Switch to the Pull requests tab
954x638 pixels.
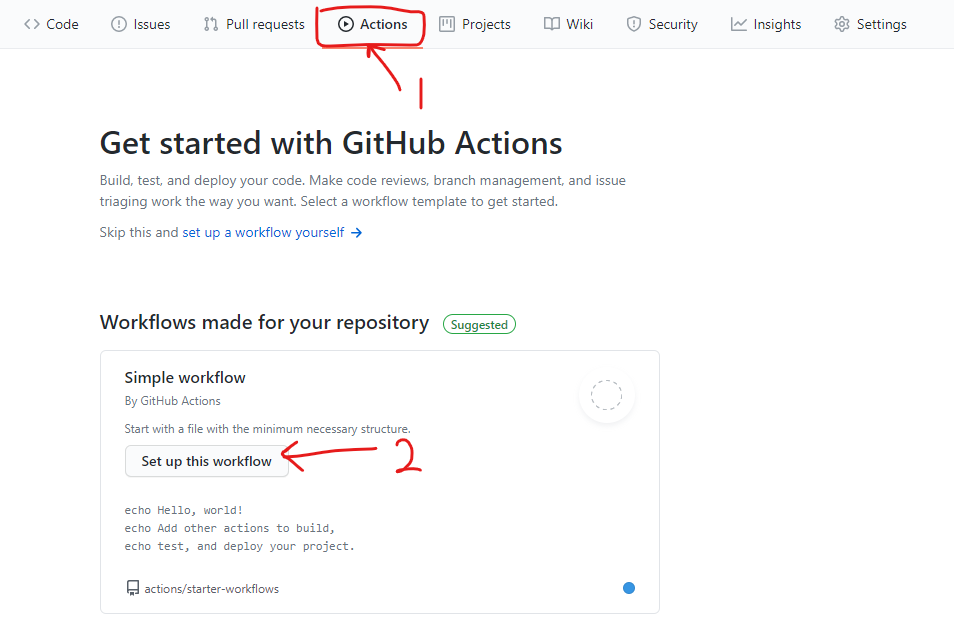[x=254, y=24]
